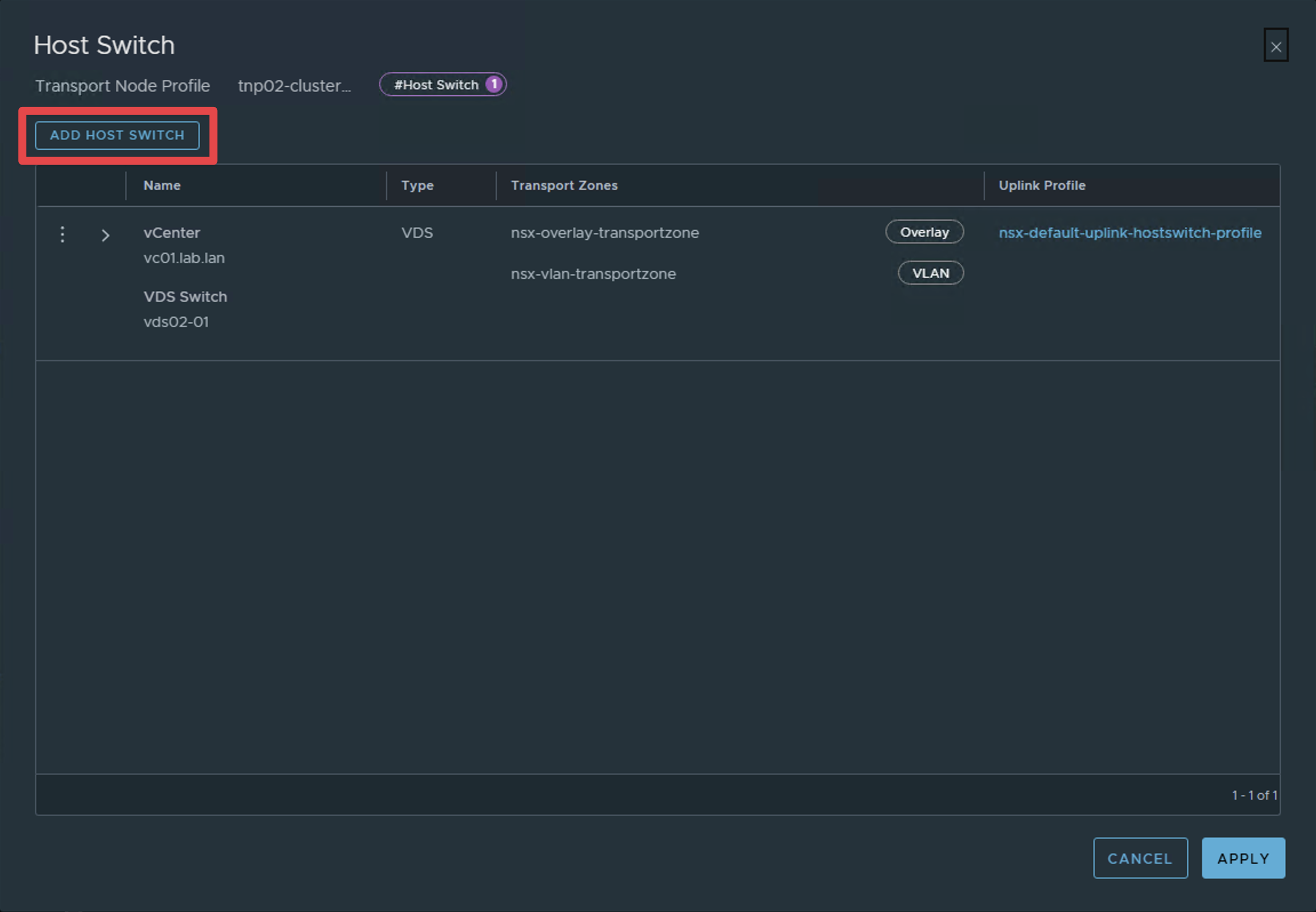Viewport: 1316px width, 912px height.
Task: Click the close X on Host Switch dialog
Action: [x=1275, y=46]
